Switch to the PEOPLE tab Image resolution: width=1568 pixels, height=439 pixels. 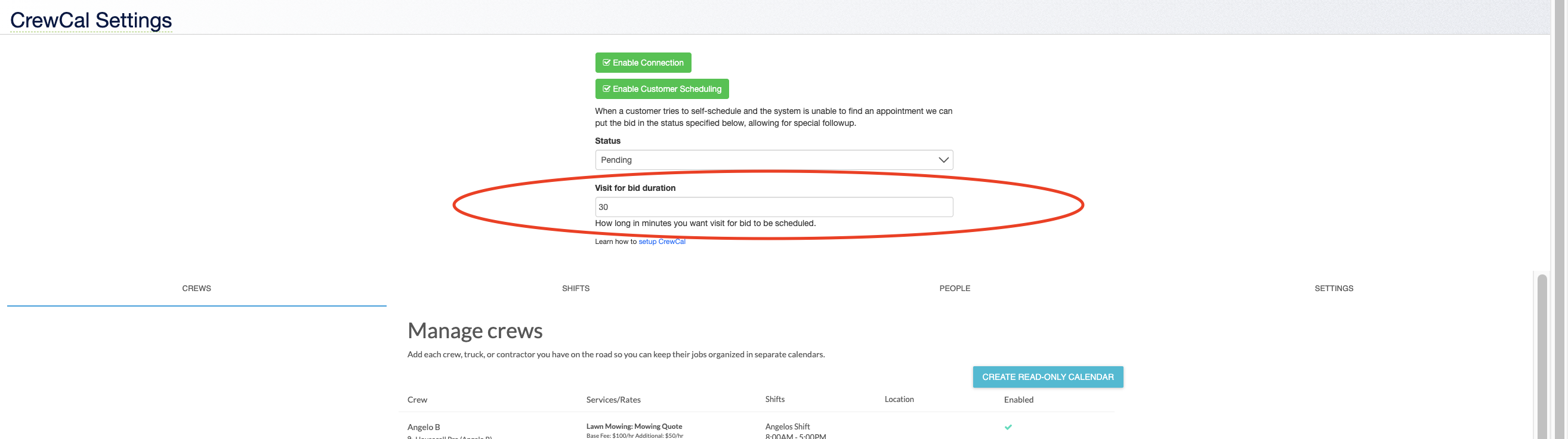click(955, 289)
